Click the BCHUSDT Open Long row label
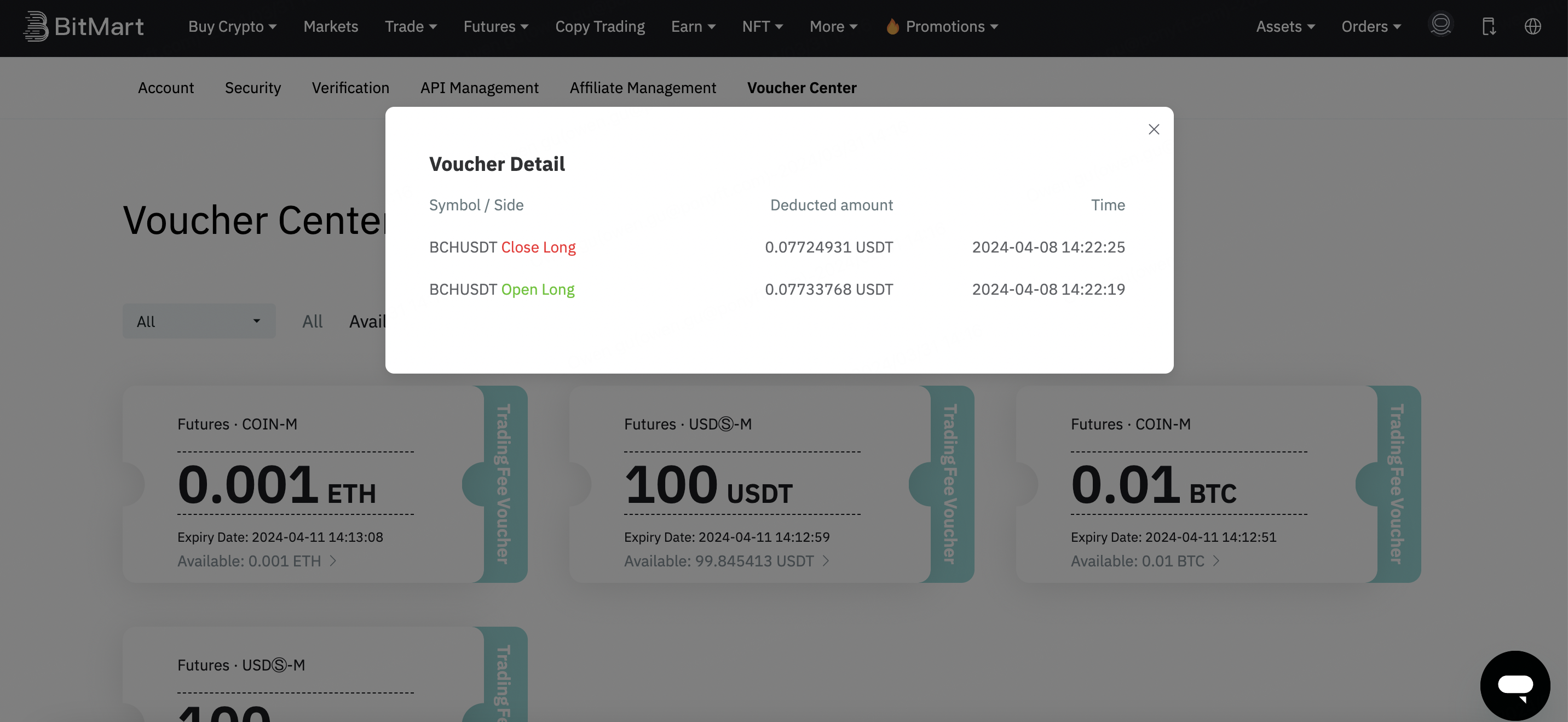 point(501,289)
